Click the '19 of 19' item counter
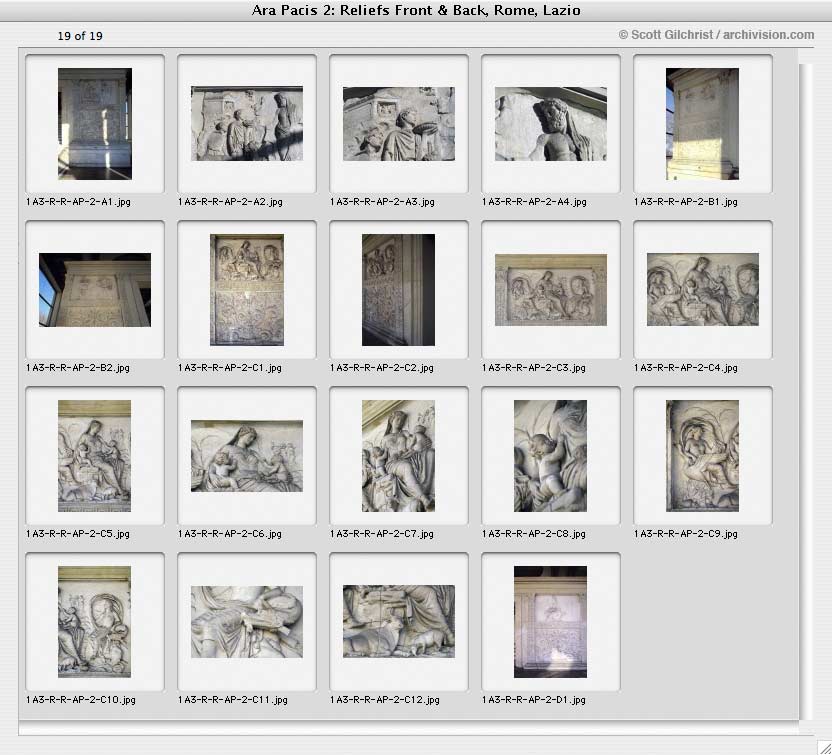Image resolution: width=832 pixels, height=755 pixels. point(80,36)
